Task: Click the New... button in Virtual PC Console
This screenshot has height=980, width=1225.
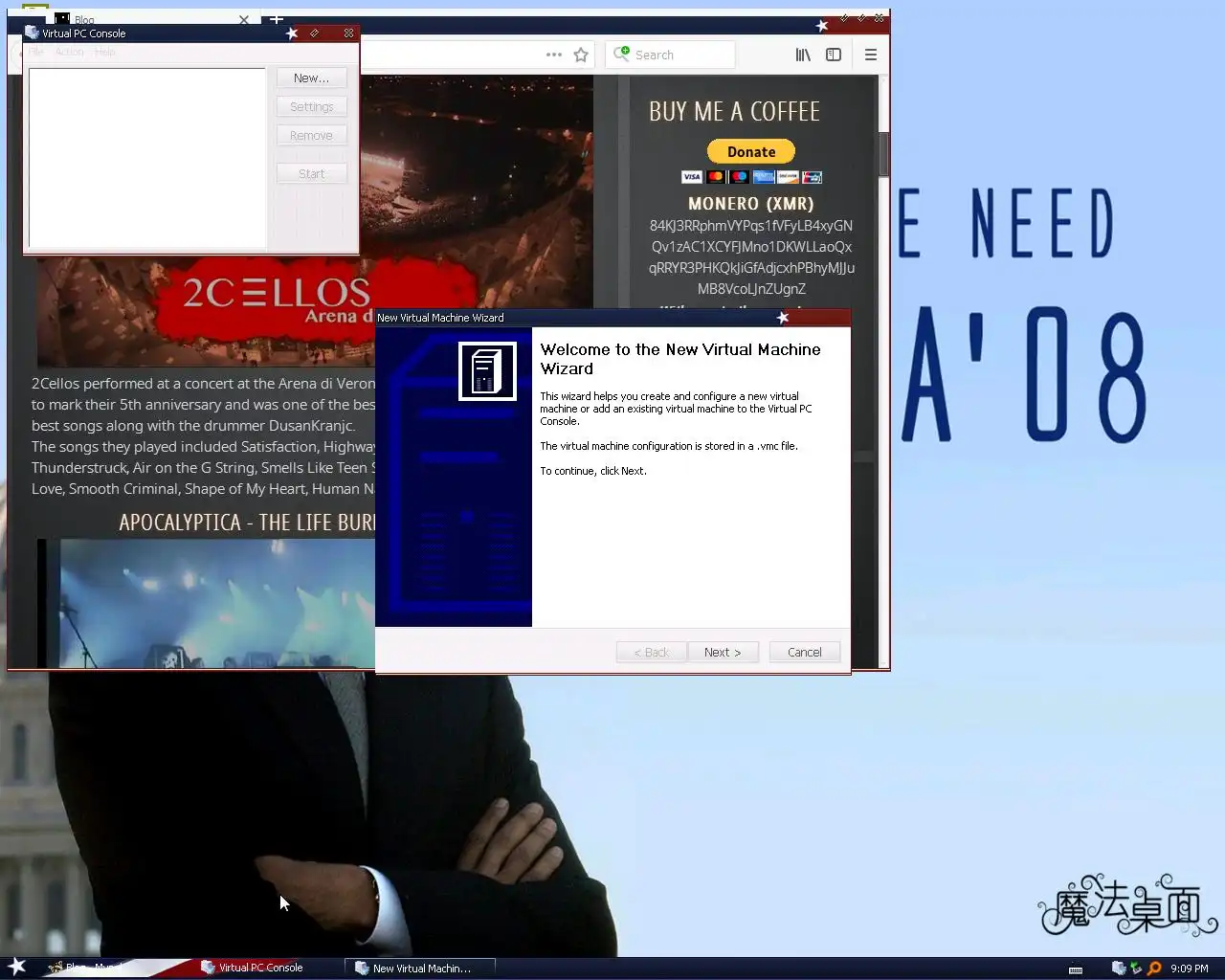Action: 311,78
